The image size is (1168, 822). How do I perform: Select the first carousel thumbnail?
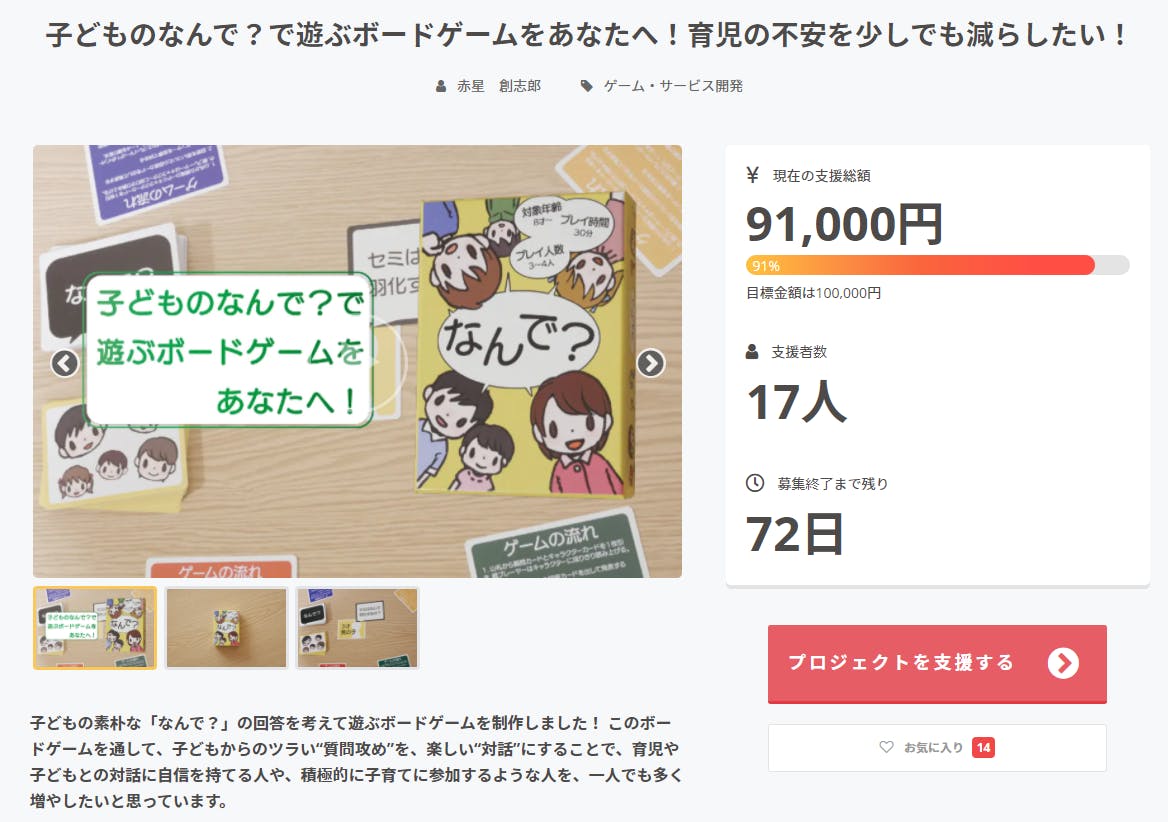tap(95, 628)
